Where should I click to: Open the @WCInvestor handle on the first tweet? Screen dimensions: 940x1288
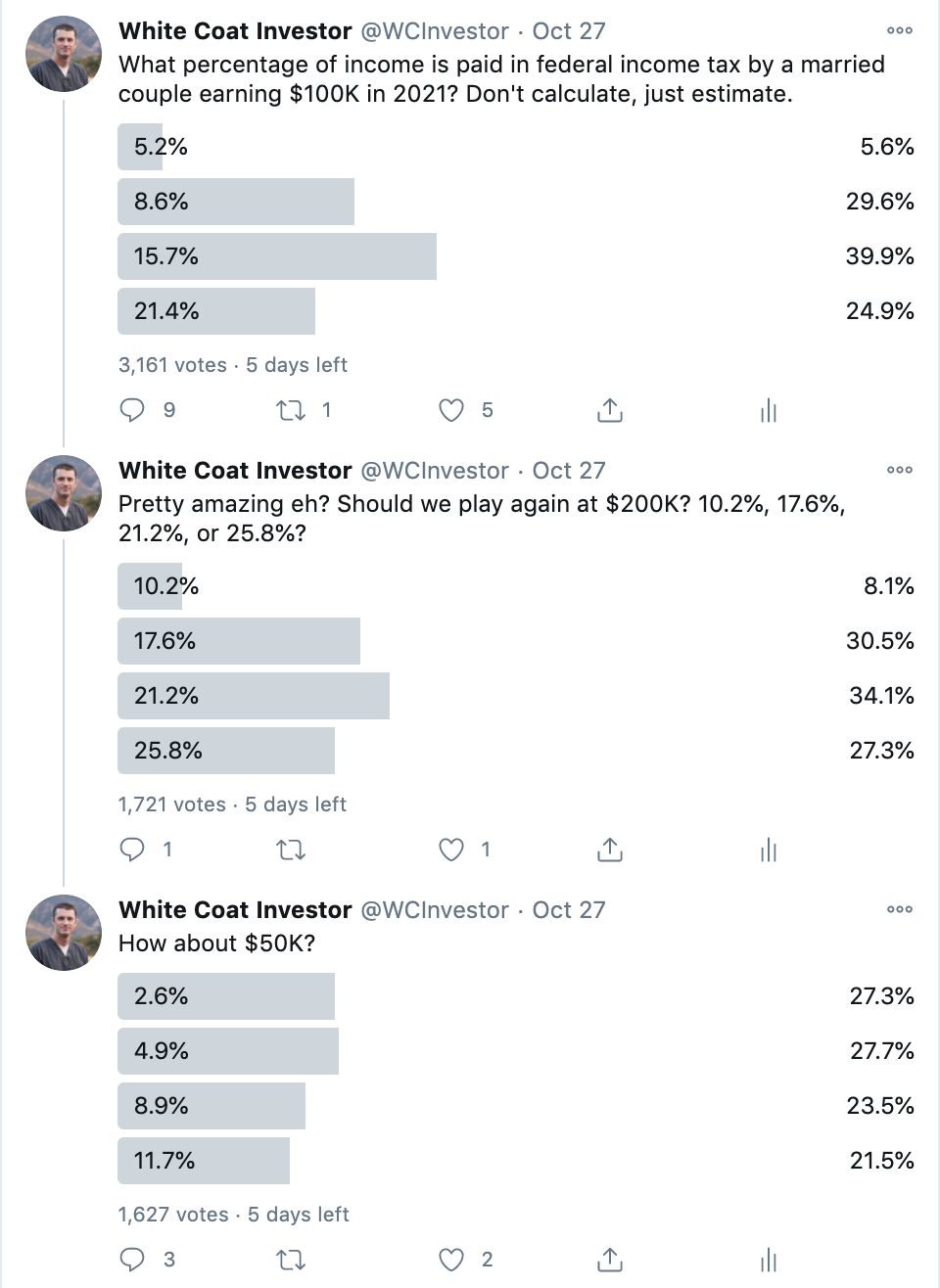pyautogui.click(x=435, y=31)
